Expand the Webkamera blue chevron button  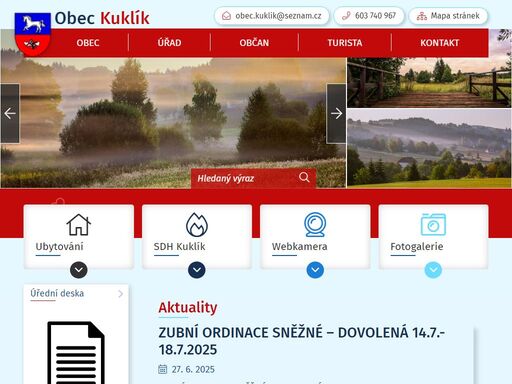point(315,270)
